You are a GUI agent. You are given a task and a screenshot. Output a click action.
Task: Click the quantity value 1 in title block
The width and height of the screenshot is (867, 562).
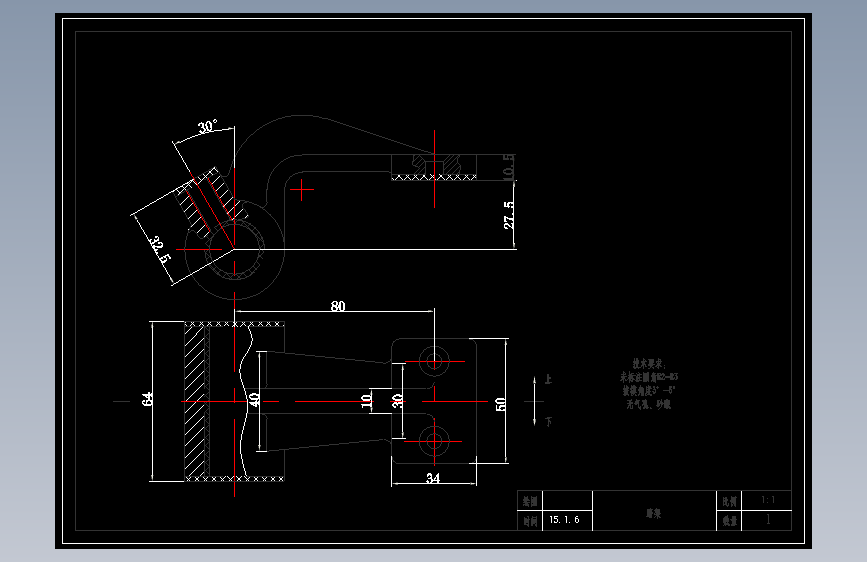coord(767,520)
